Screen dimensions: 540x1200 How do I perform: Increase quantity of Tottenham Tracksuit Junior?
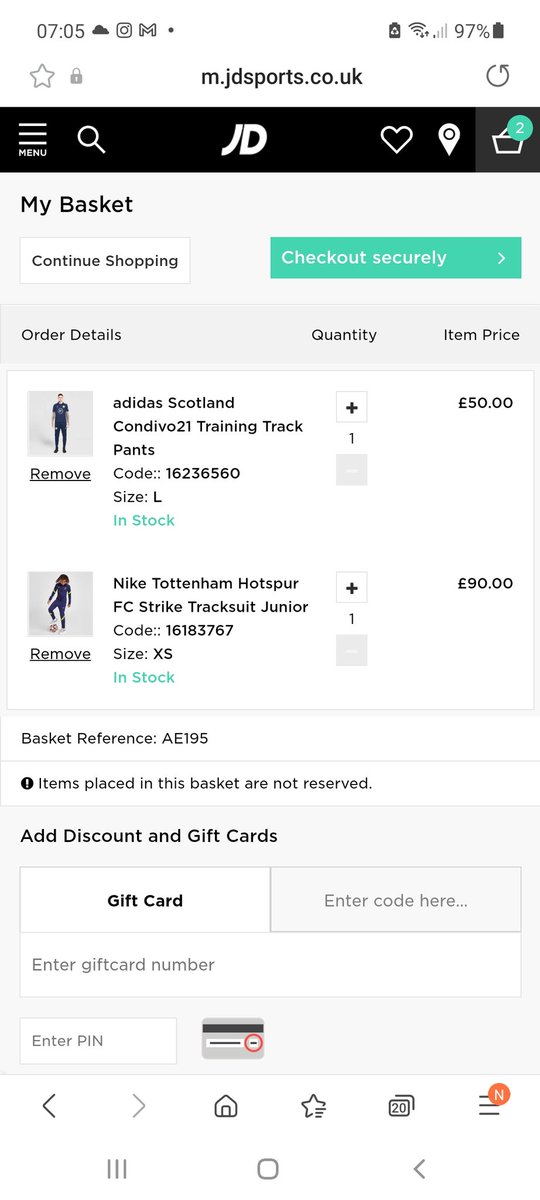click(x=352, y=587)
